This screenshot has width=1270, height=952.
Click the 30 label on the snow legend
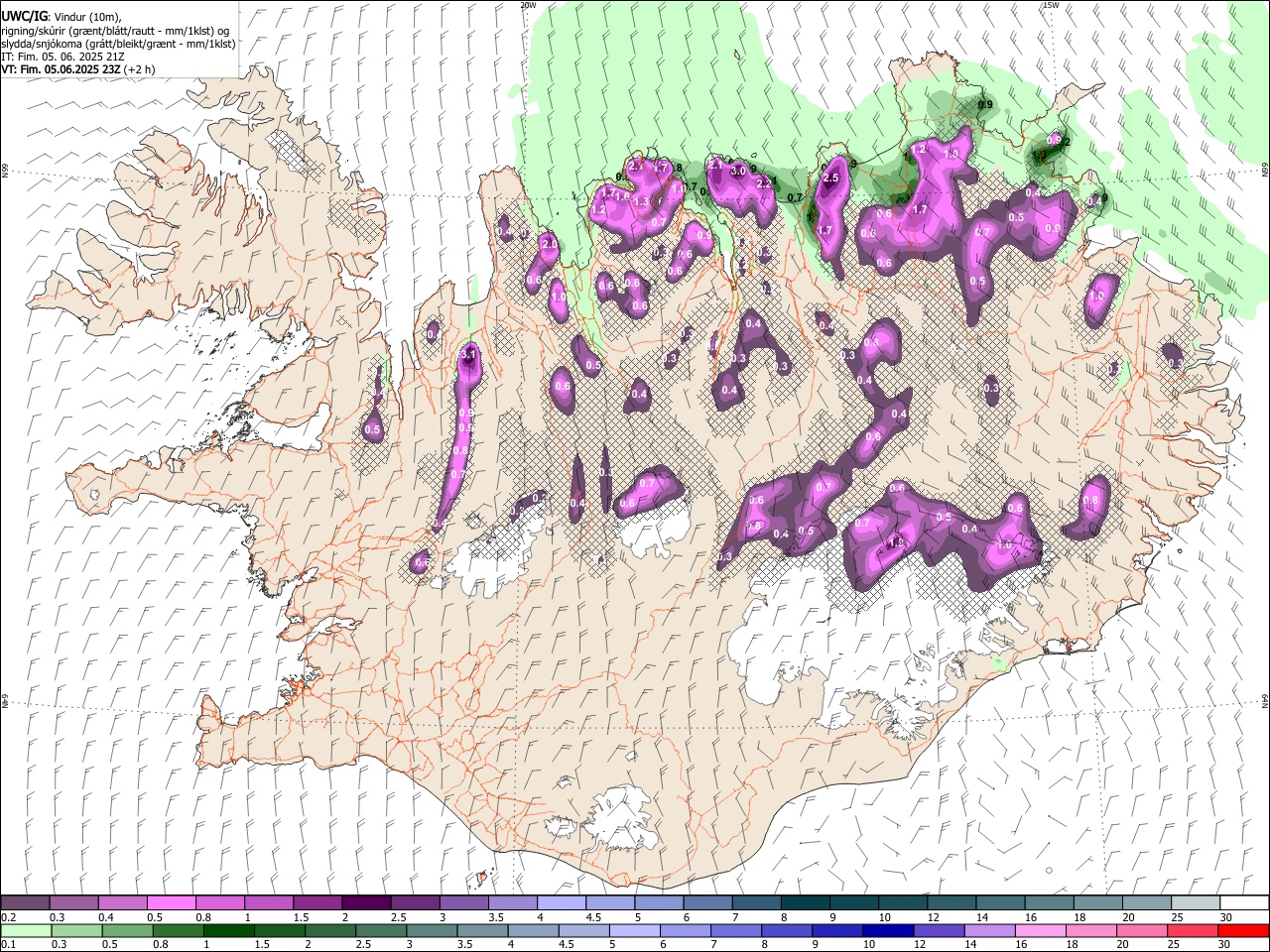pyautogui.click(x=1226, y=917)
